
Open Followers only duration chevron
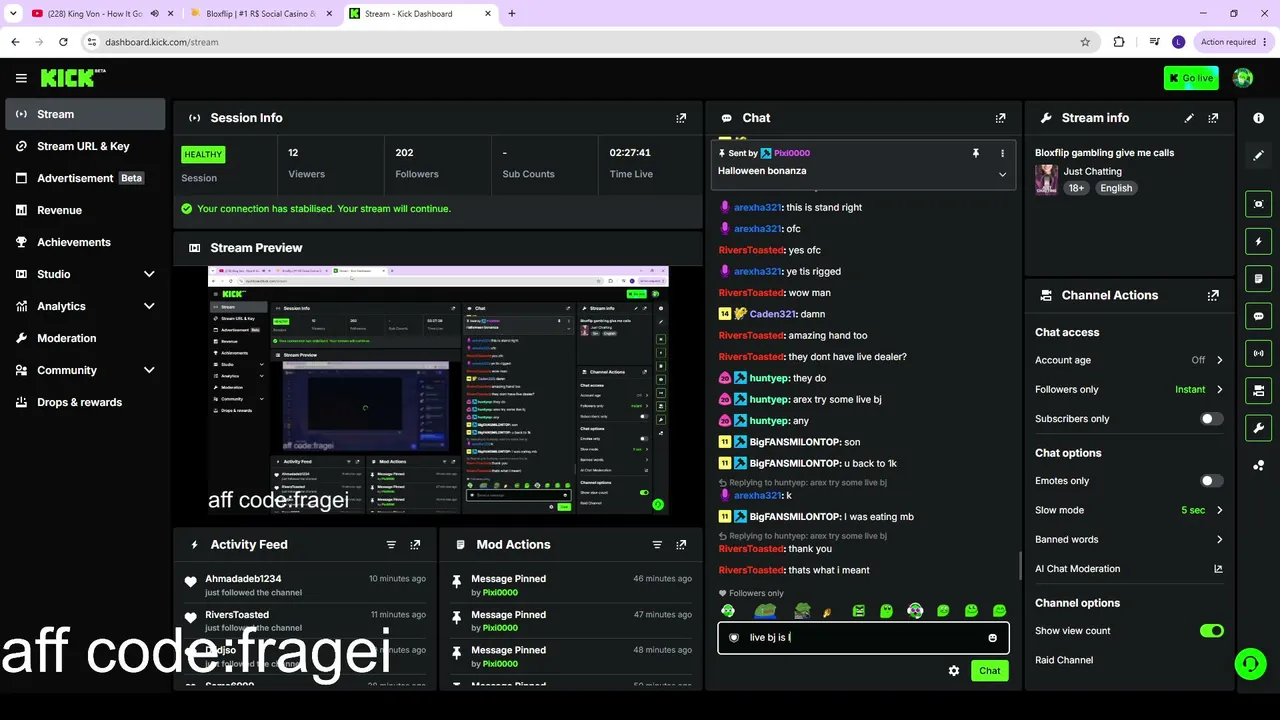[1219, 390]
